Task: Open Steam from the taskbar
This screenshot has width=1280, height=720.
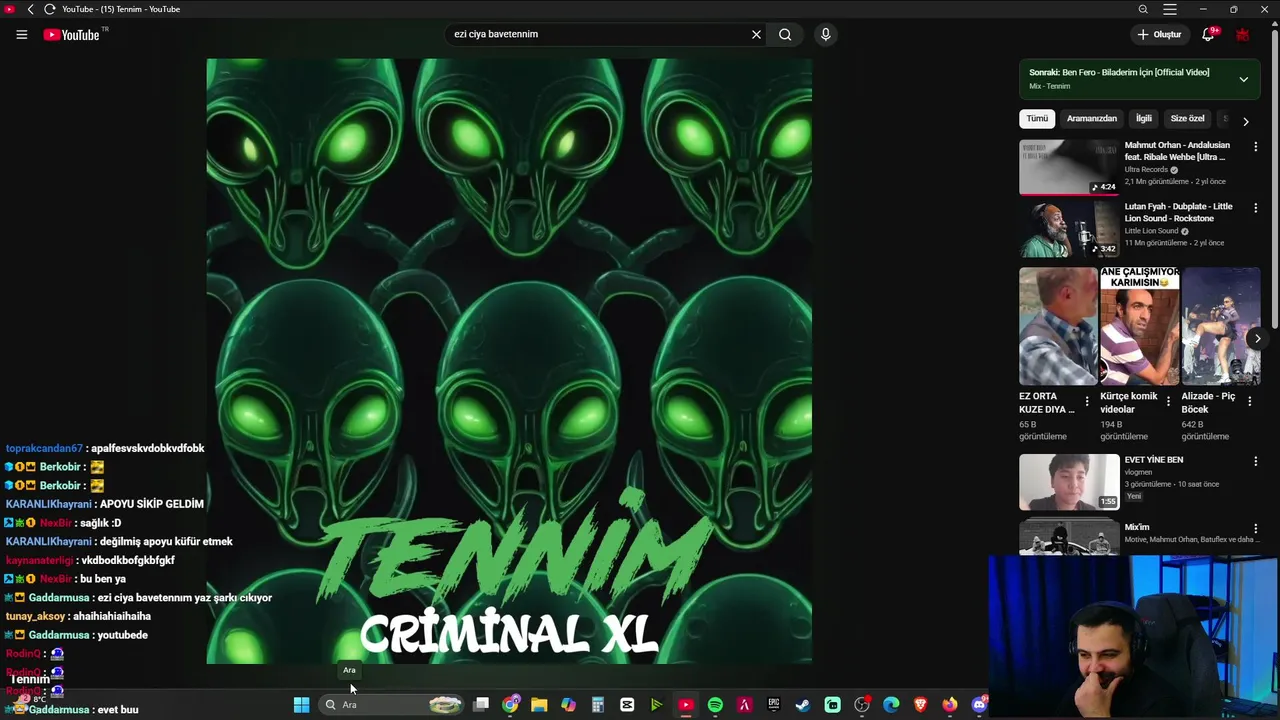Action: pyautogui.click(x=803, y=705)
